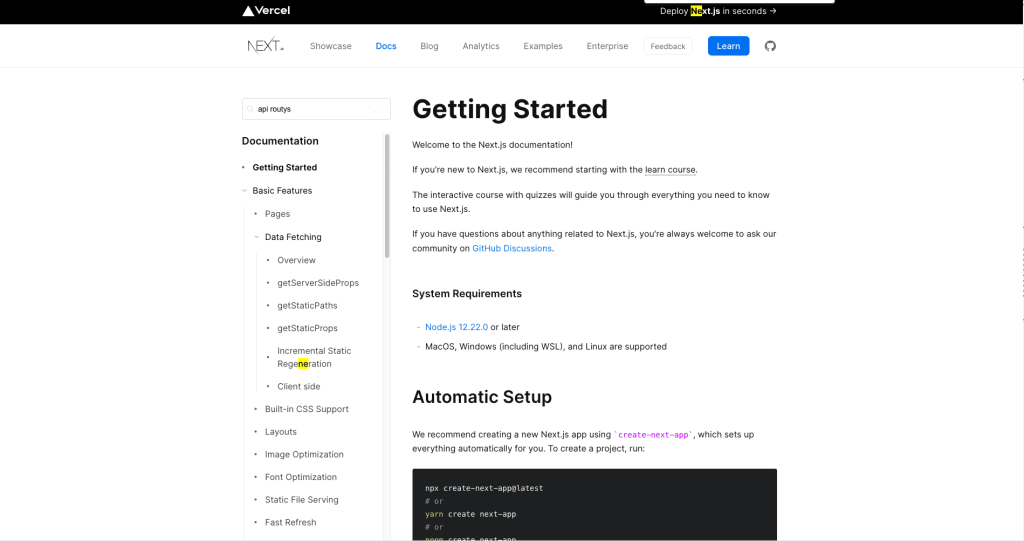Click the docs search field
This screenshot has height=541, width=1024.
(315, 109)
